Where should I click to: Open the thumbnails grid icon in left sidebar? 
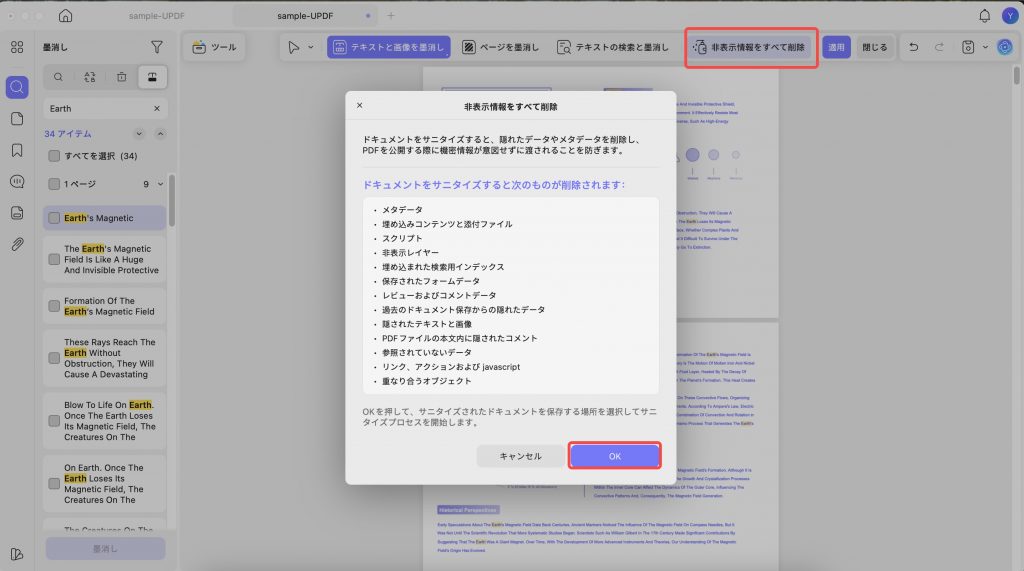[x=17, y=47]
